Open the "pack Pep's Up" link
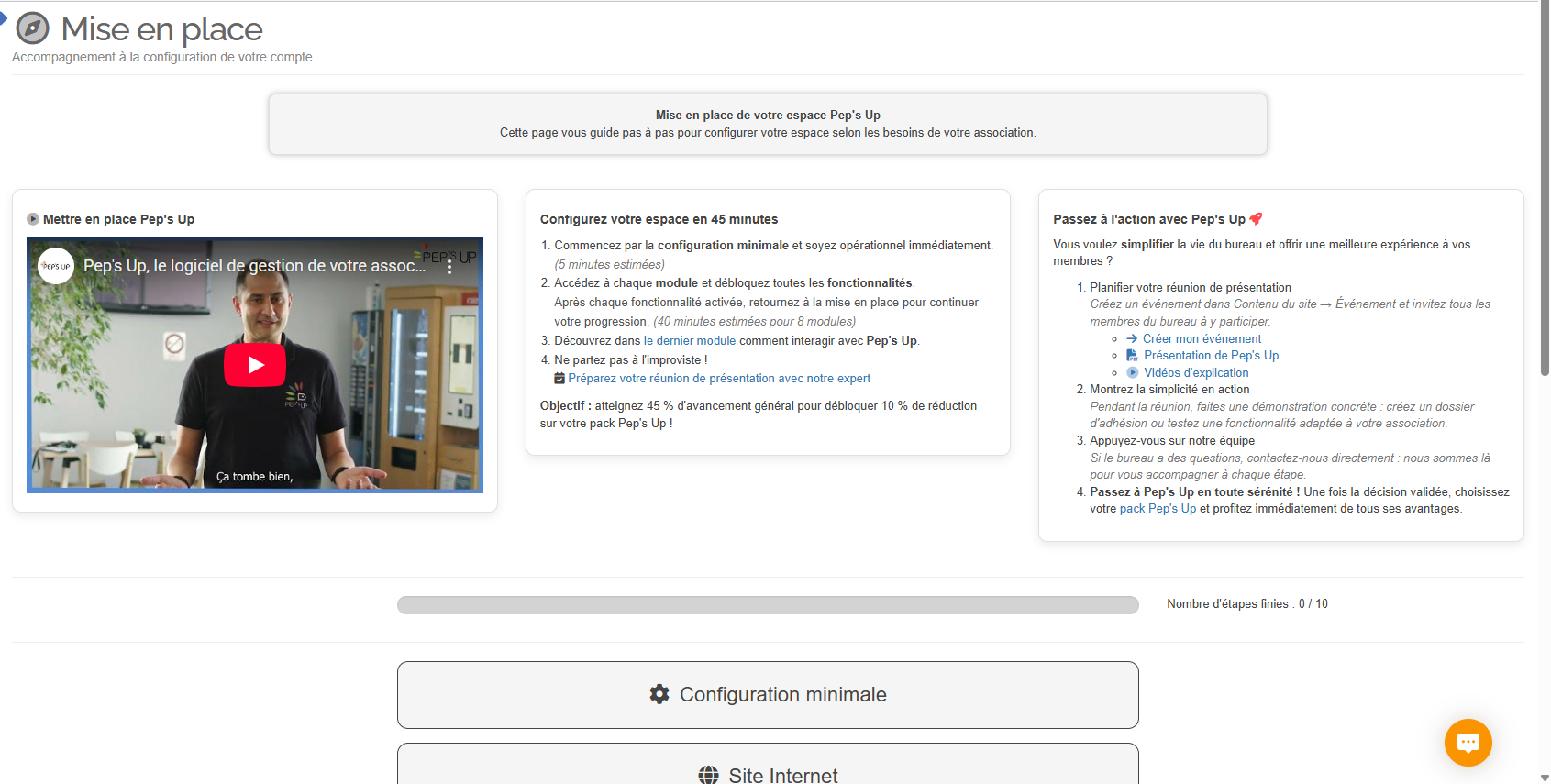Viewport: 1551px width, 784px height. point(1158,508)
